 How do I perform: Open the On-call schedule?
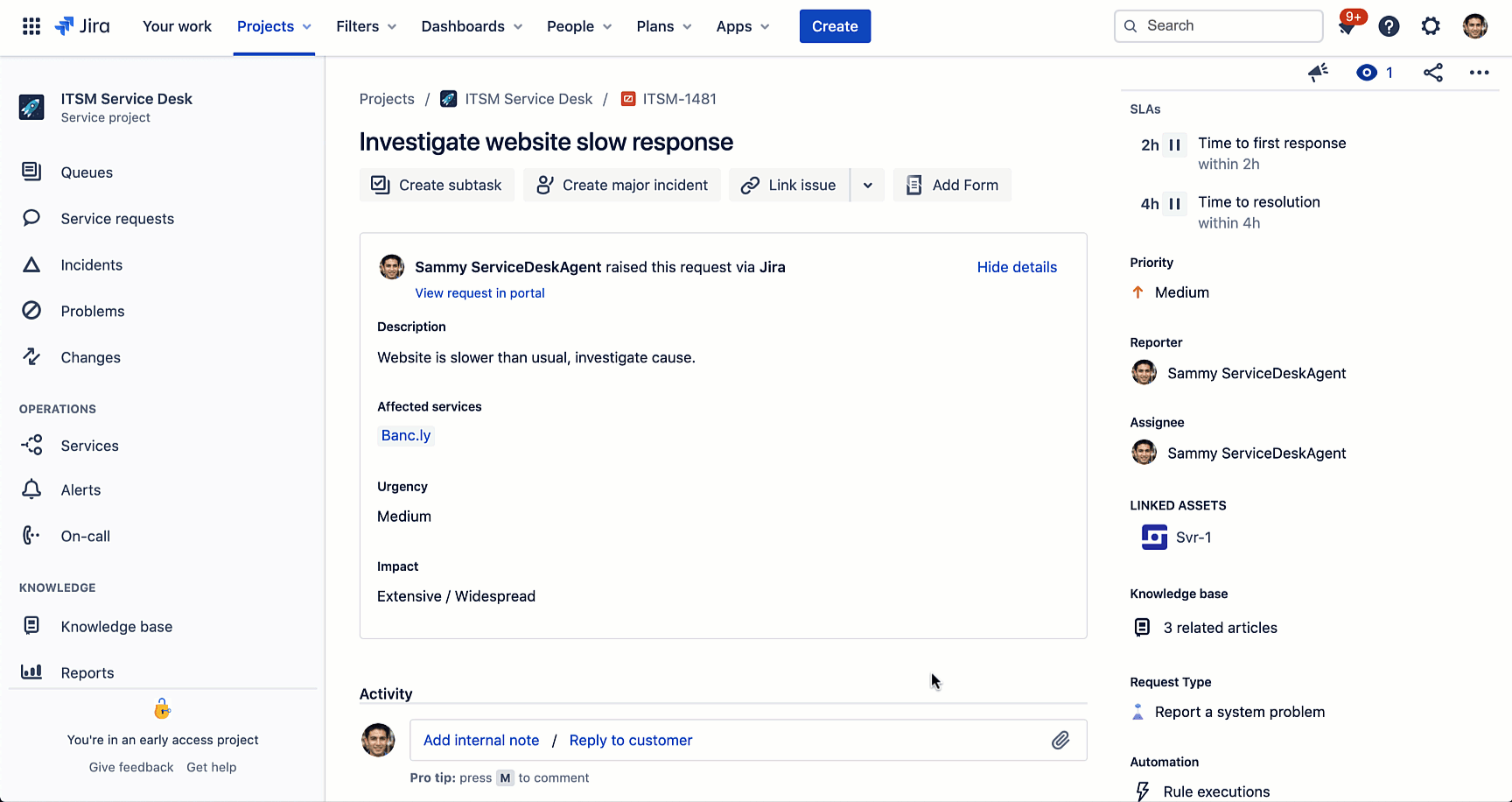click(85, 535)
